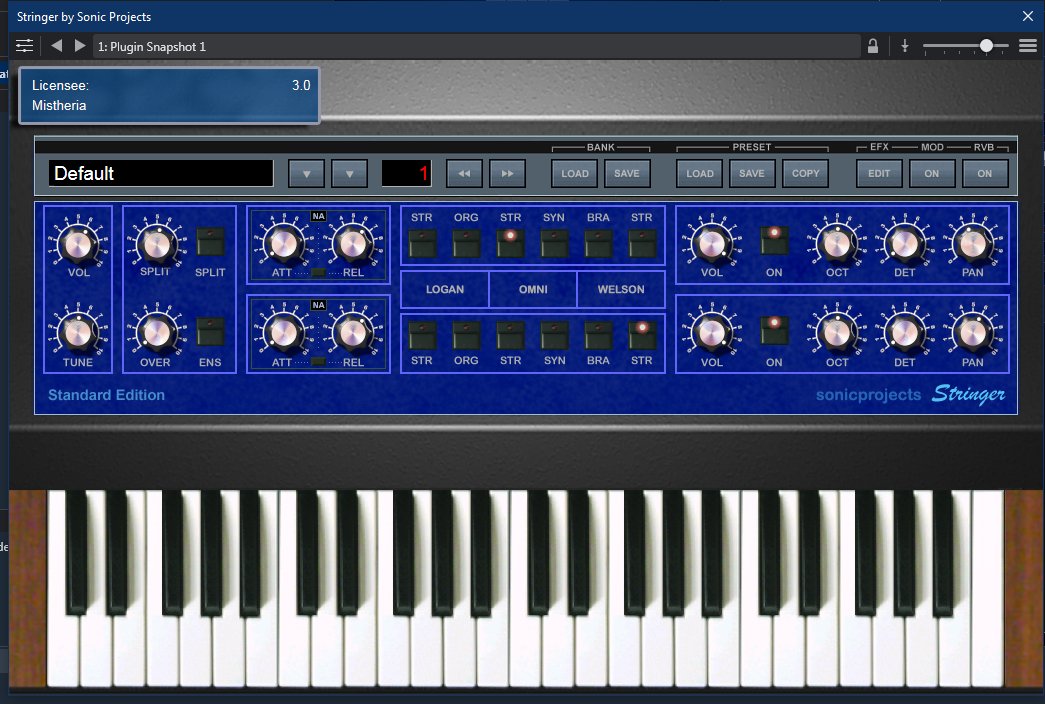
Task: Click PRESET SAVE button
Action: click(x=752, y=173)
